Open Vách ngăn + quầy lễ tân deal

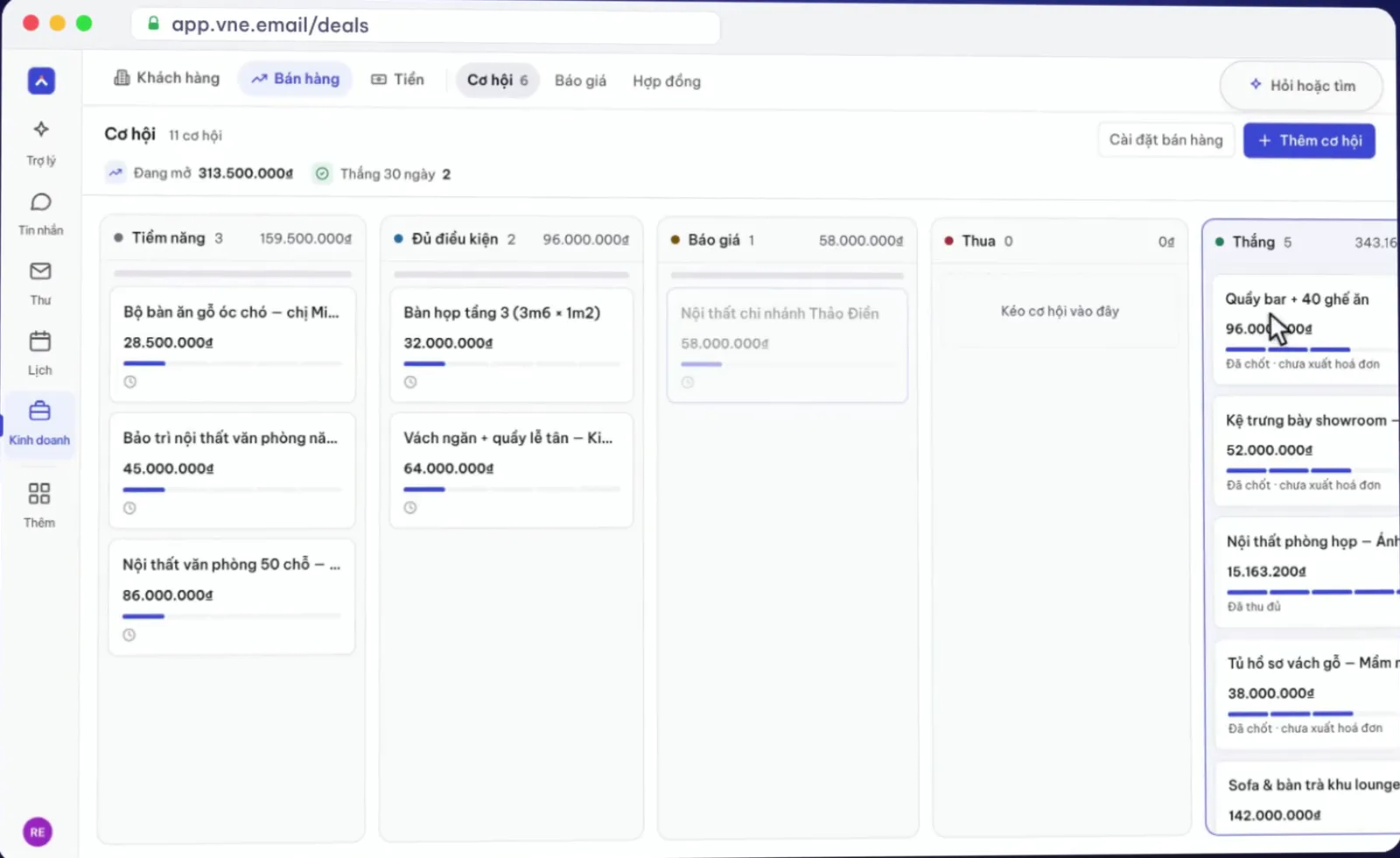pos(511,470)
